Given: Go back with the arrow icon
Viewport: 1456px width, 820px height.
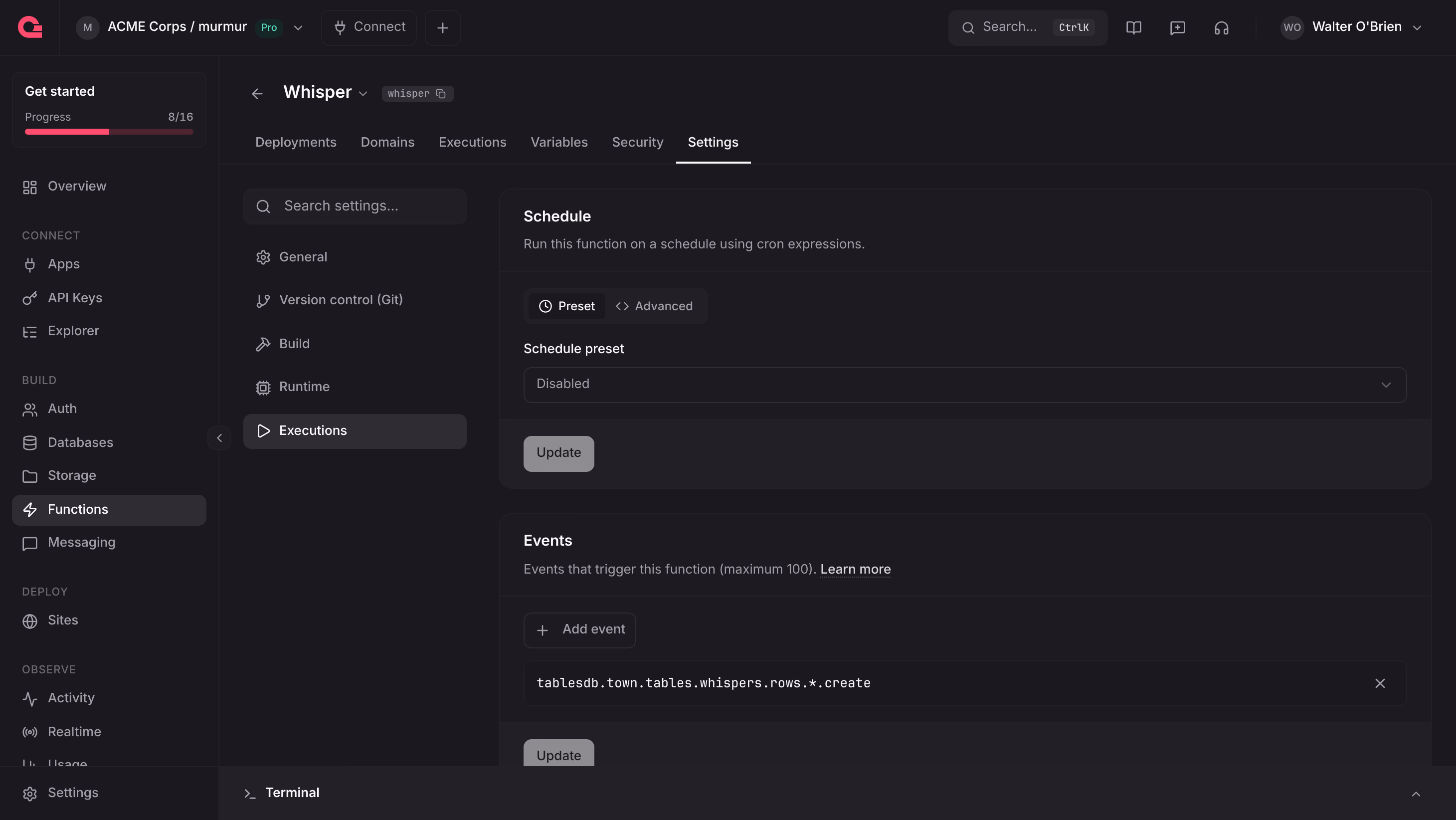Looking at the screenshot, I should 257,93.
